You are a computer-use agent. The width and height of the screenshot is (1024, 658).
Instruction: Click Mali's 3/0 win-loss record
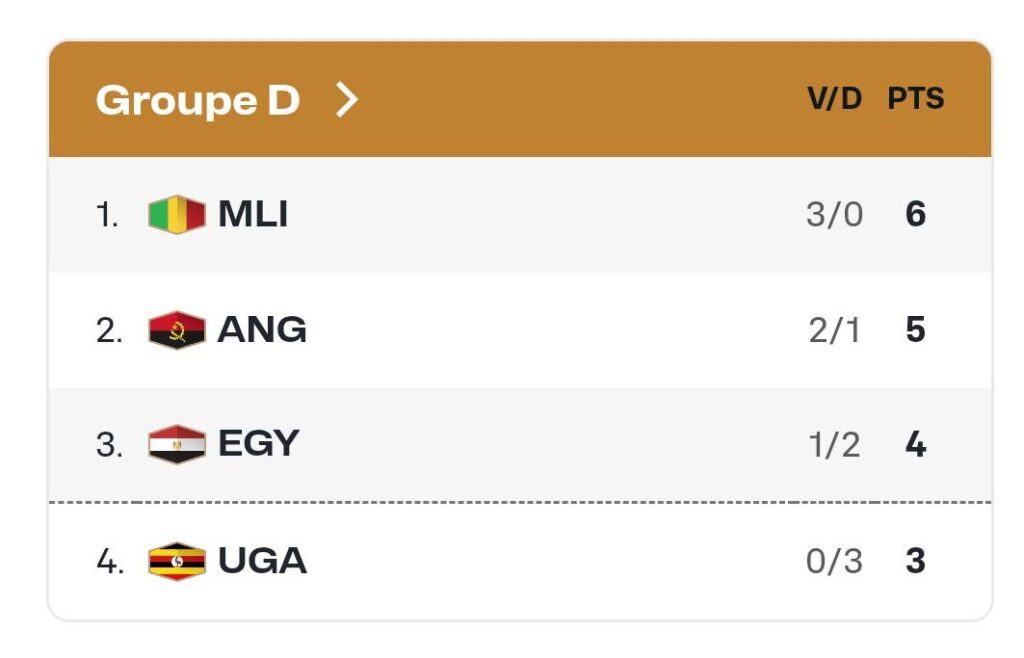click(x=834, y=215)
